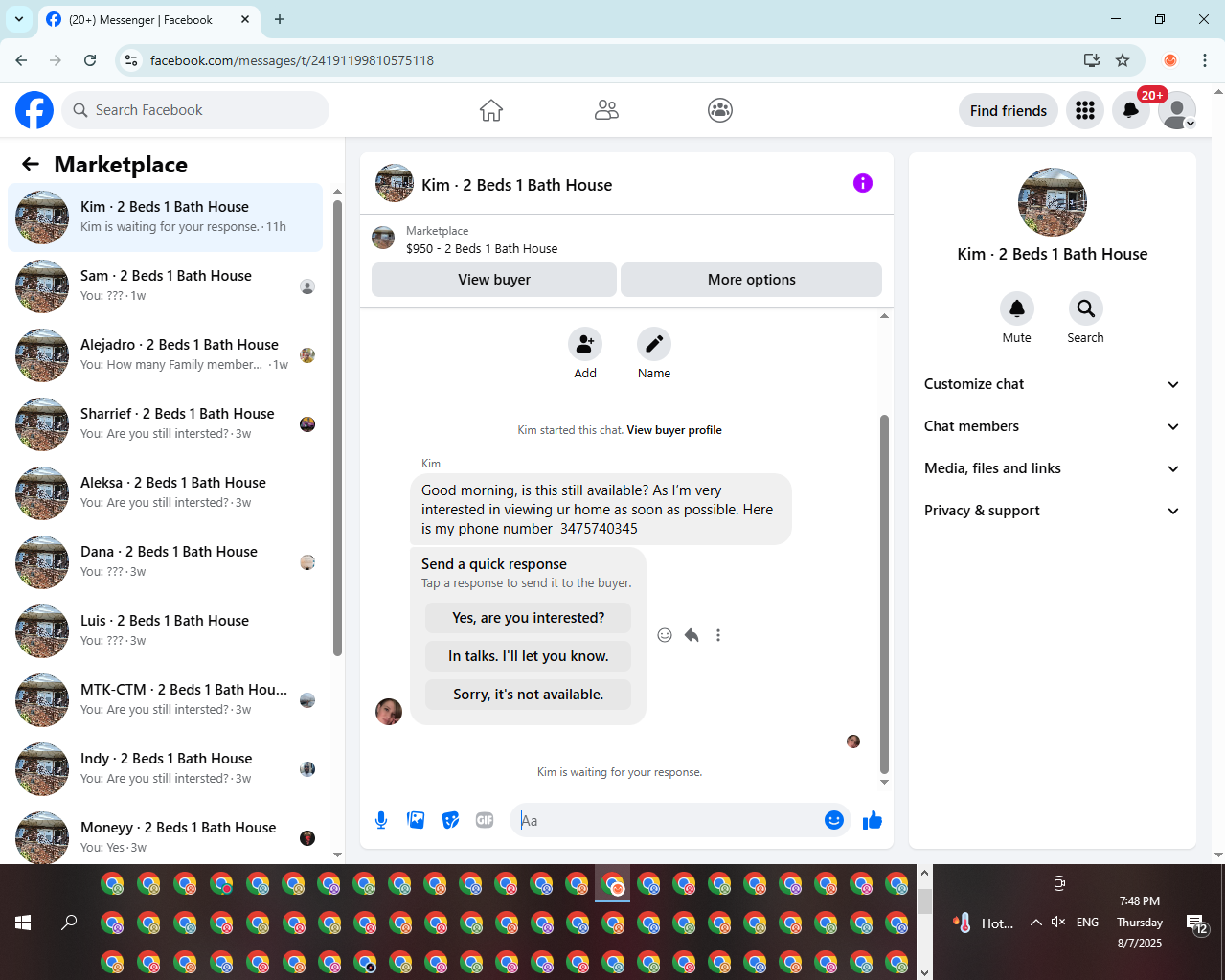This screenshot has width=1225, height=980.
Task: Open a new browser tab
Action: [280, 19]
